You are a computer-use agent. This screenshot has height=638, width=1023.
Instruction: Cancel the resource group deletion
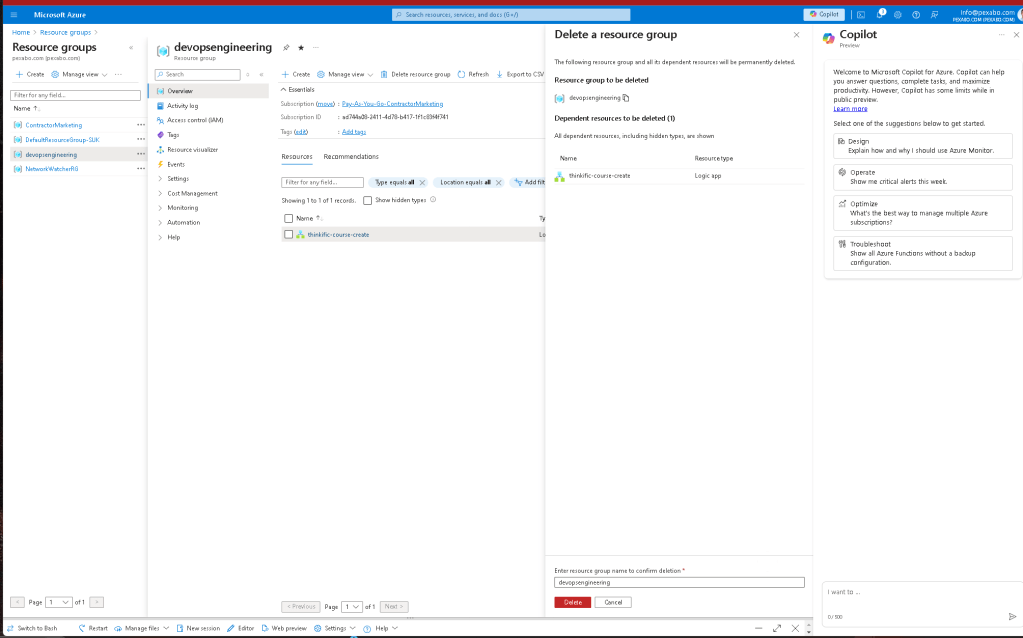(613, 602)
